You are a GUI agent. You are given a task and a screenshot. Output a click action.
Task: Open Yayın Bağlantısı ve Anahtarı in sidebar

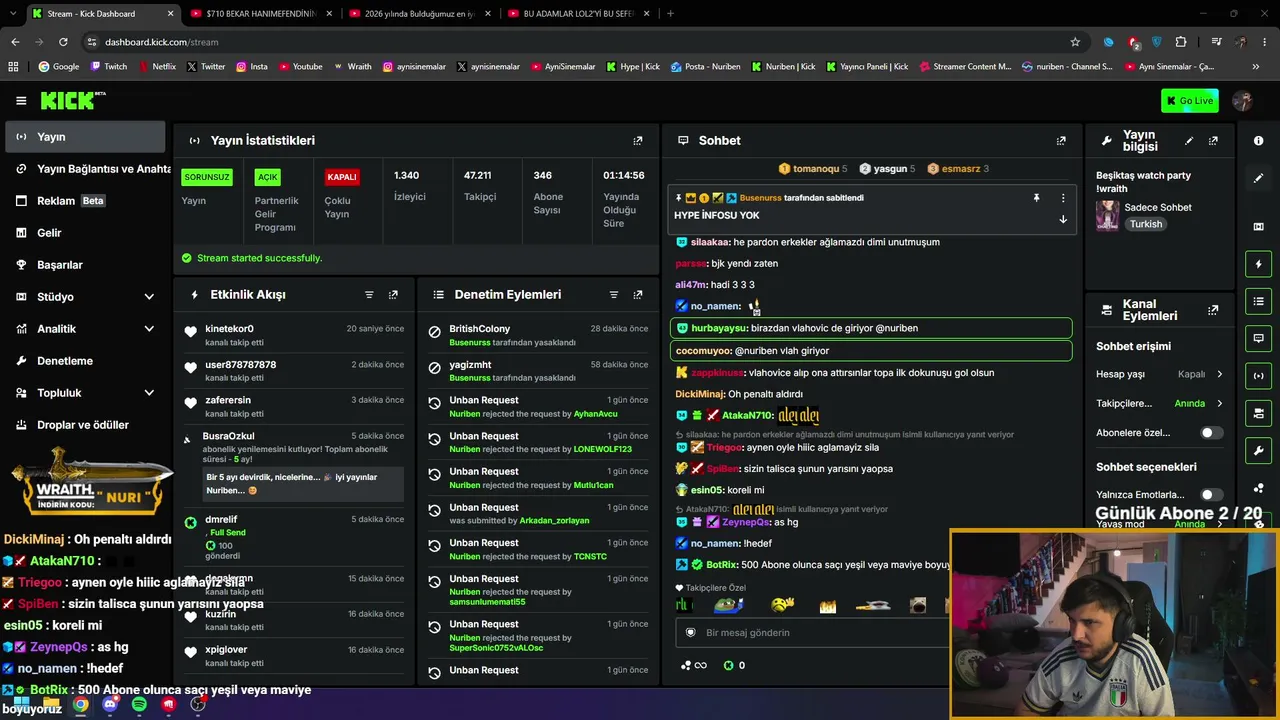85,169
